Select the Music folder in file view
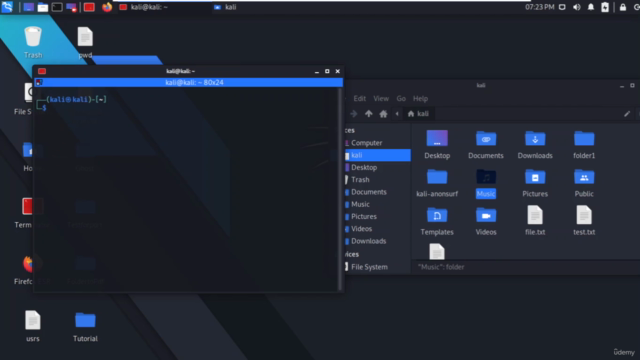The width and height of the screenshot is (640, 360). 486,183
